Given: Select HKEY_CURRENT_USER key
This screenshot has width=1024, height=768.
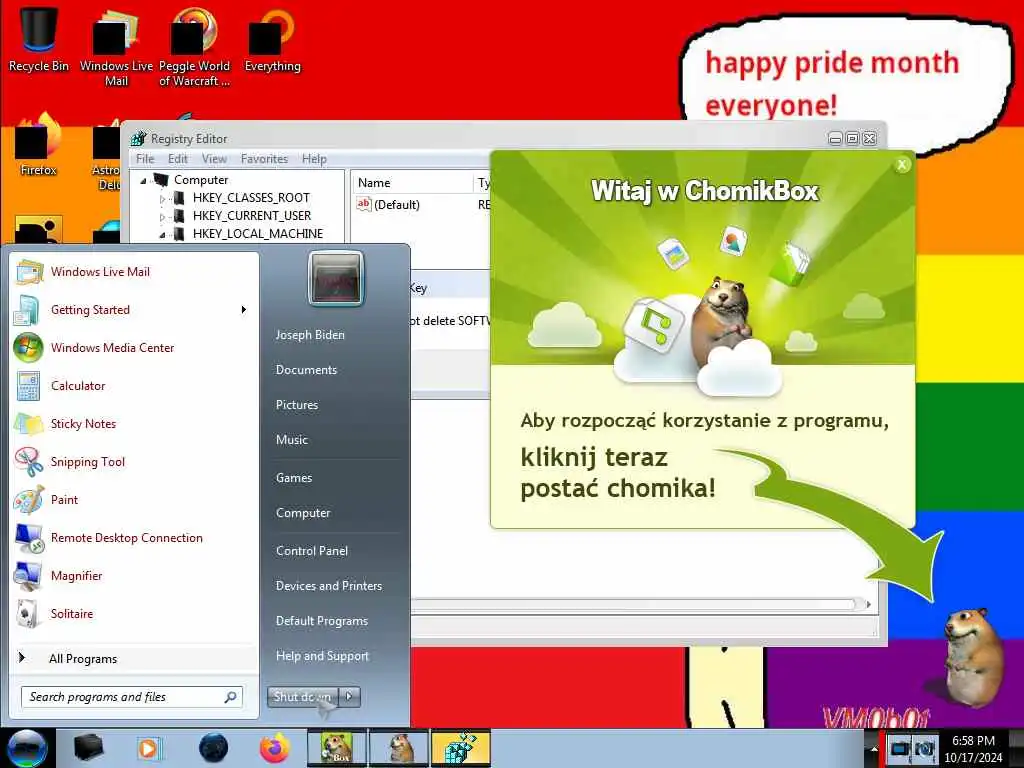Looking at the screenshot, I should click(x=251, y=216).
